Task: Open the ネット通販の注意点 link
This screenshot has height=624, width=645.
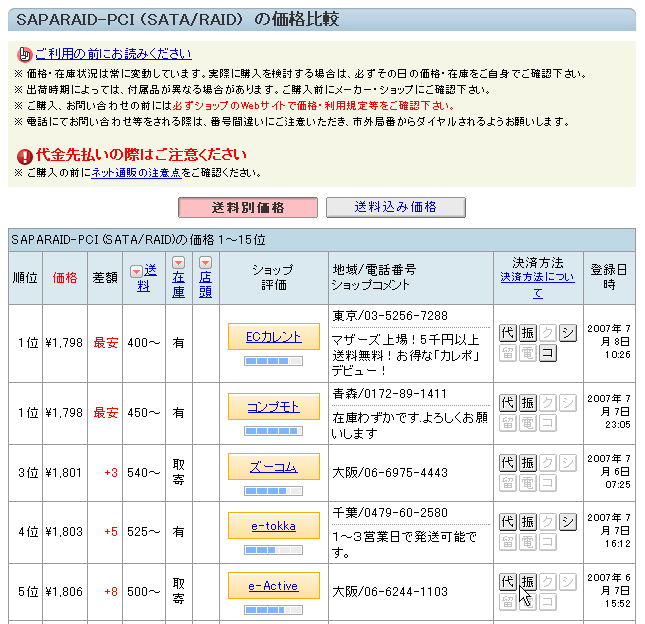Action: click(x=136, y=172)
